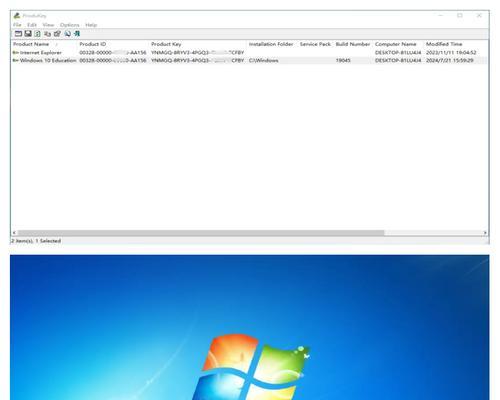Click the Exit toolbar icon

[x=77, y=34]
